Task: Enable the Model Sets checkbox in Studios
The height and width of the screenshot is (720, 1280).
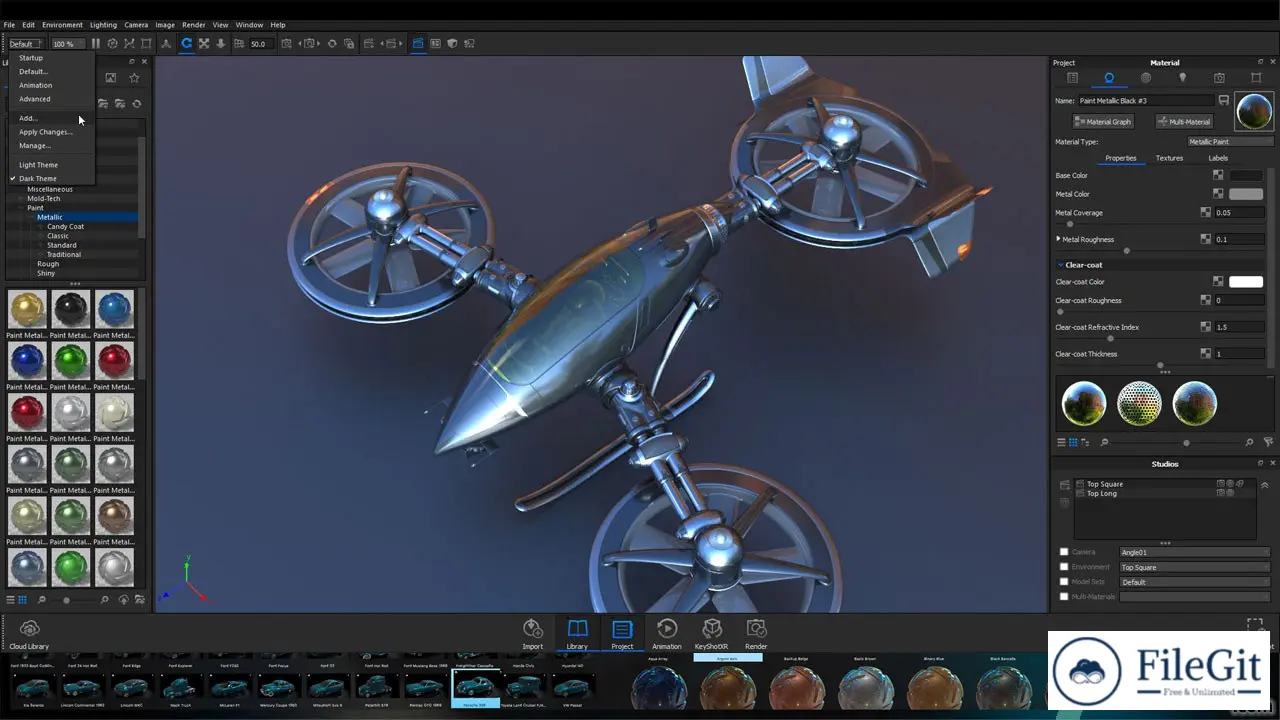Action: tap(1064, 582)
